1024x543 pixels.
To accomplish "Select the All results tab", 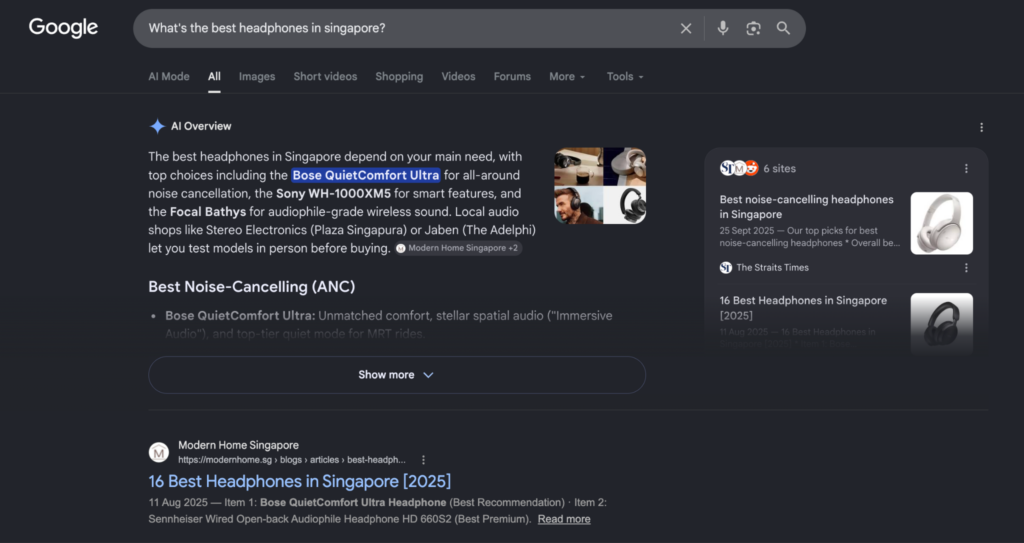I will click(x=214, y=76).
